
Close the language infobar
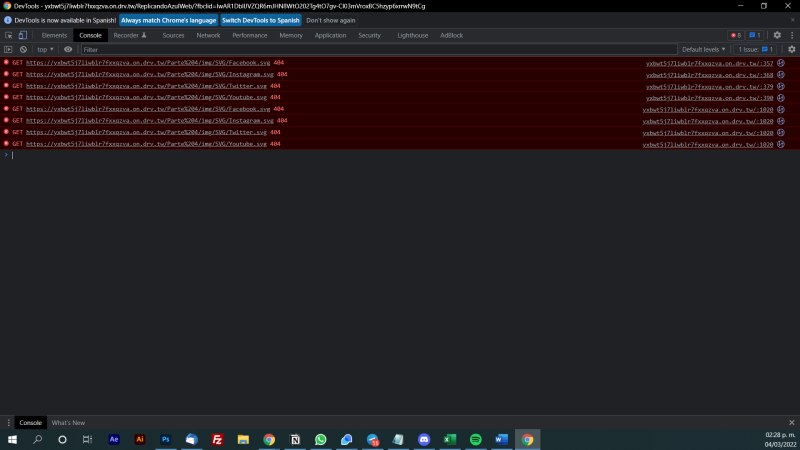pyautogui.click(x=792, y=20)
